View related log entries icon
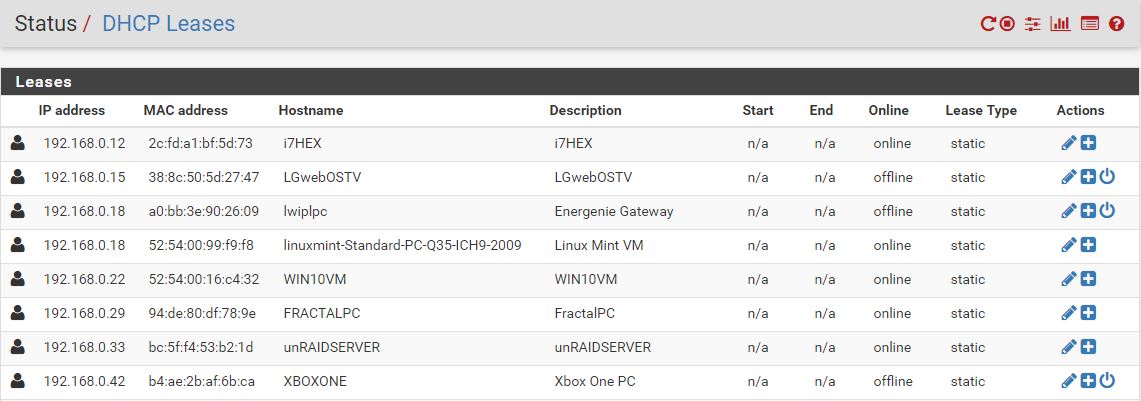1141x401 pixels. coord(1090,24)
